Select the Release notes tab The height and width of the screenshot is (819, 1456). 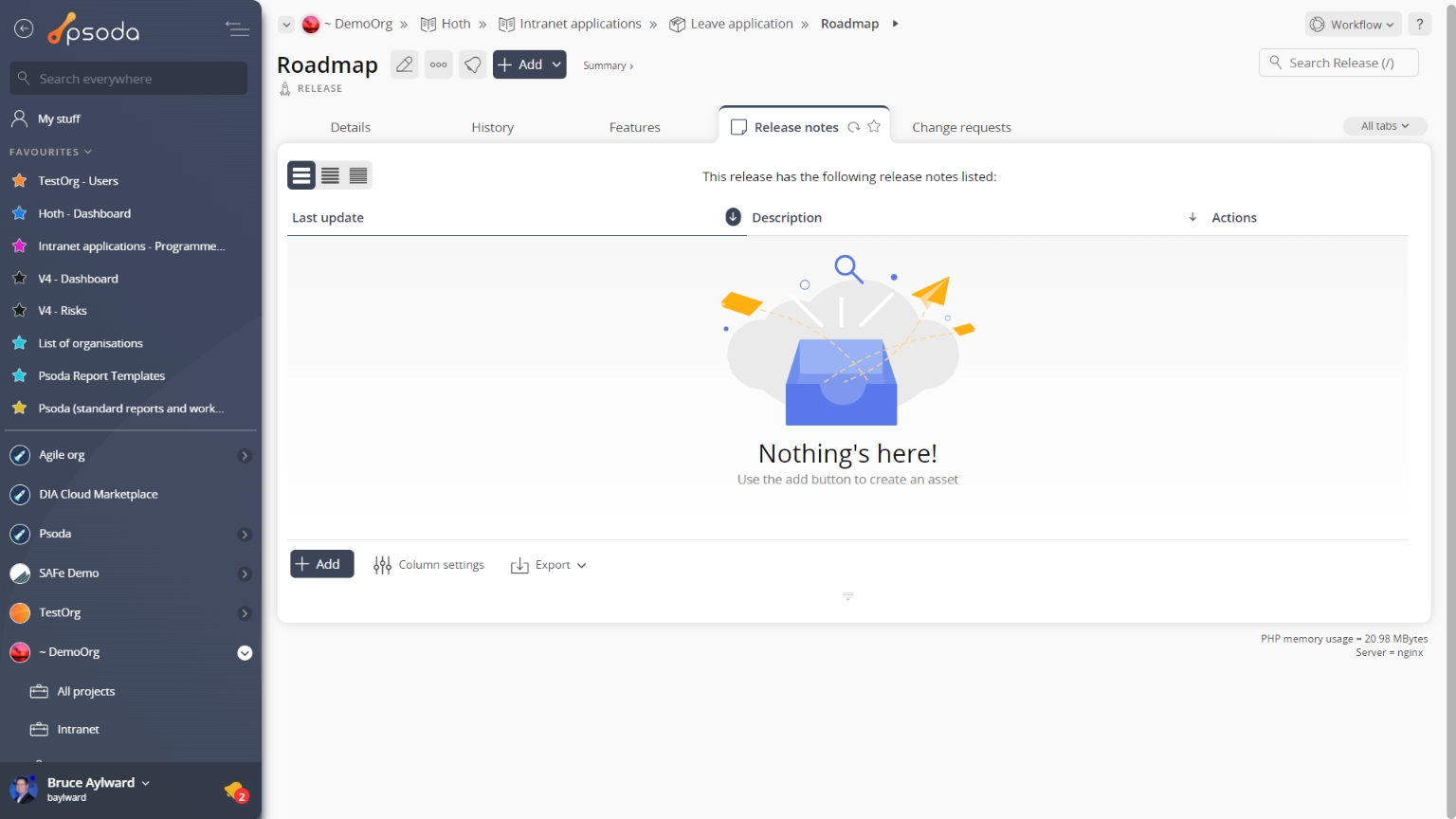796,127
